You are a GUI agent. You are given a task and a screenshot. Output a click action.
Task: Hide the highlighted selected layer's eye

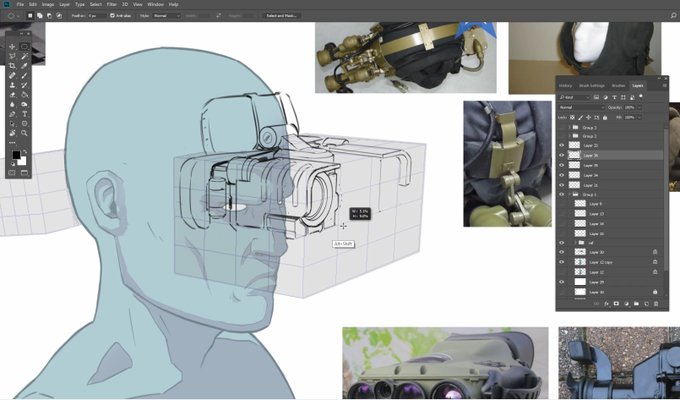tap(562, 155)
